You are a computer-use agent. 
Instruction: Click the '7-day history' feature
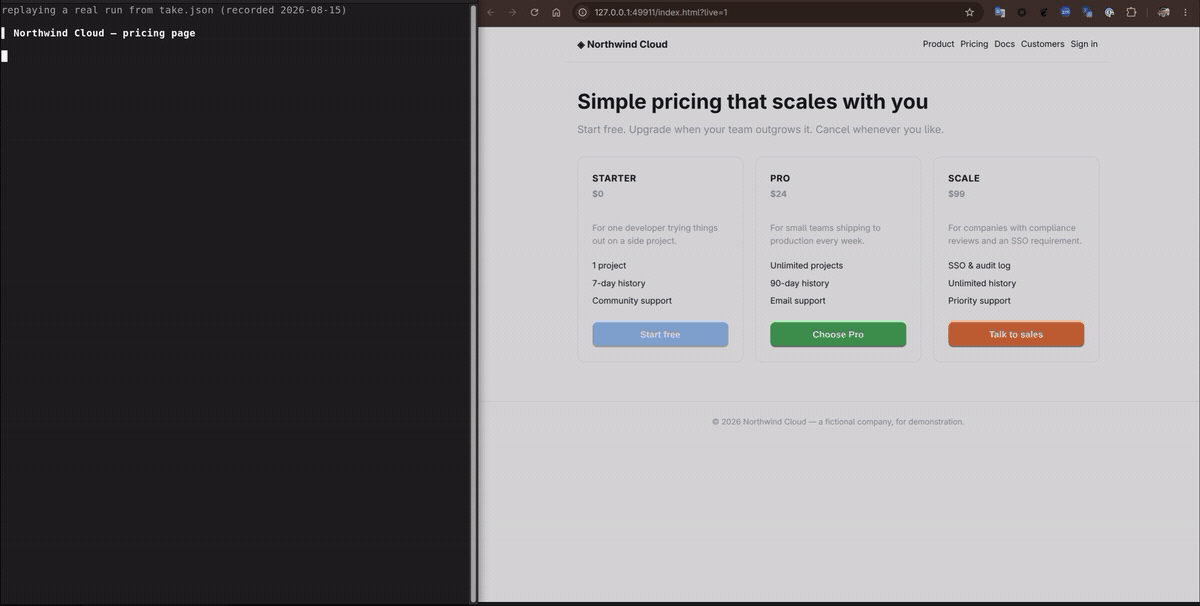point(619,283)
